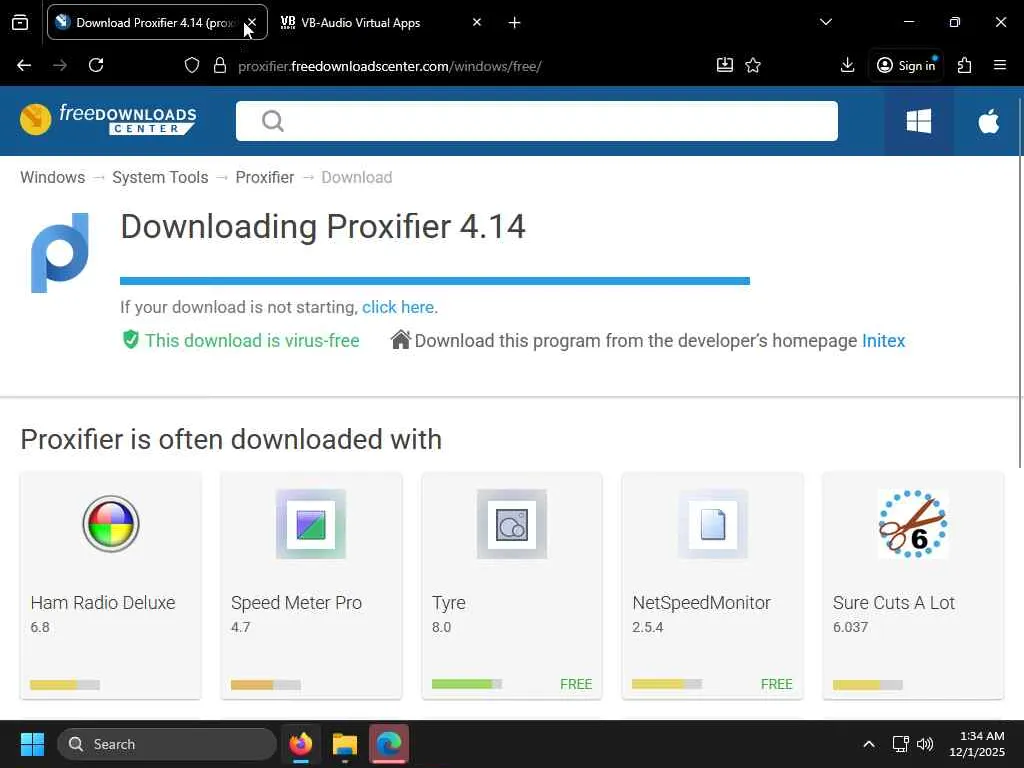
Task: Open the Proxifier breadcrumb link
Action: coord(264,178)
